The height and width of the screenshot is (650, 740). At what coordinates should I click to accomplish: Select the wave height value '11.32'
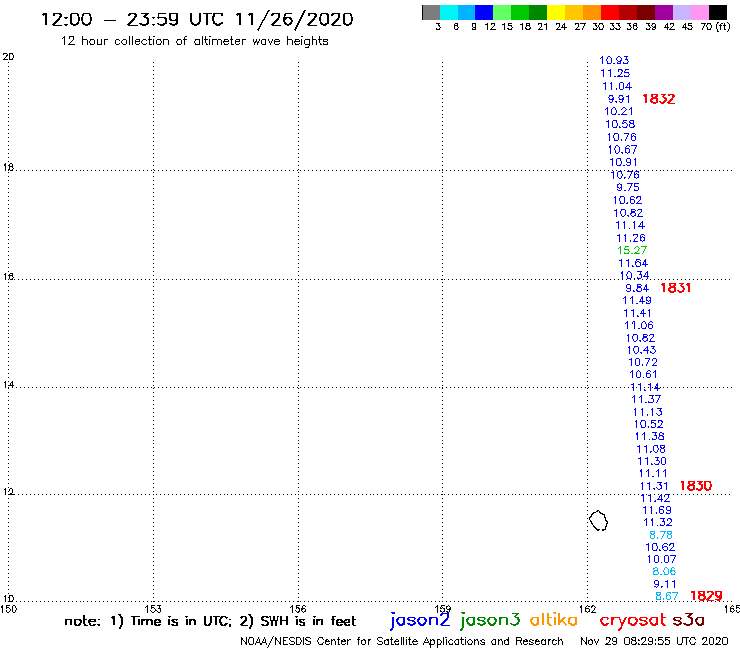point(658,523)
